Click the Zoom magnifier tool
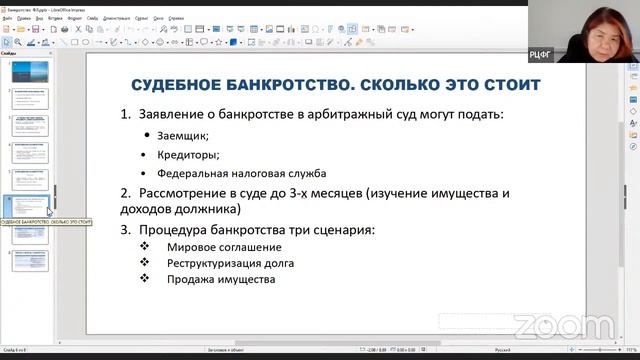The height and width of the screenshot is (360, 640). coord(18,42)
